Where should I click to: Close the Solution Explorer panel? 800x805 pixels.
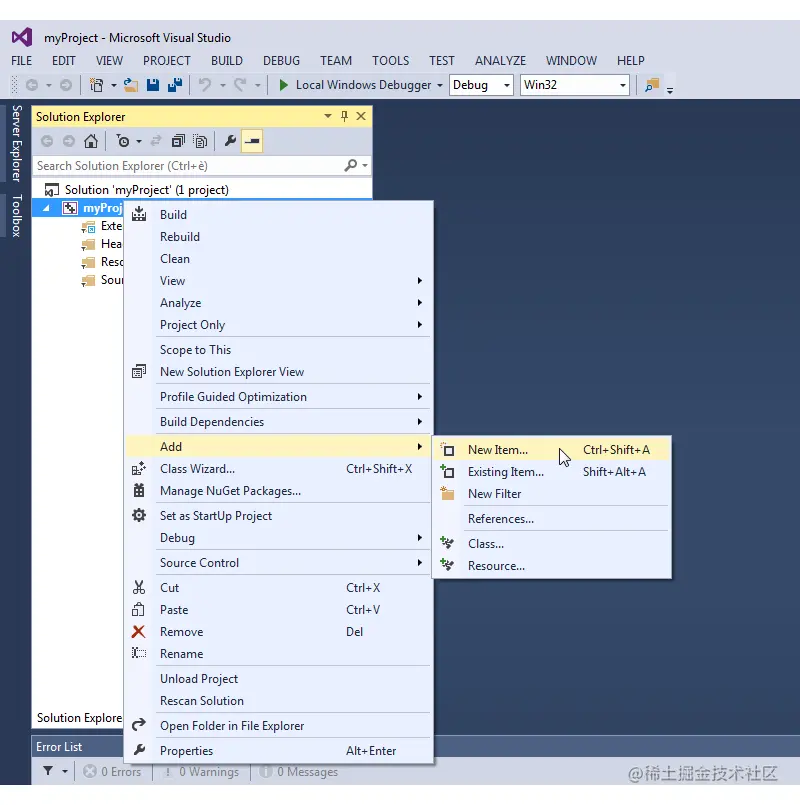point(361,117)
